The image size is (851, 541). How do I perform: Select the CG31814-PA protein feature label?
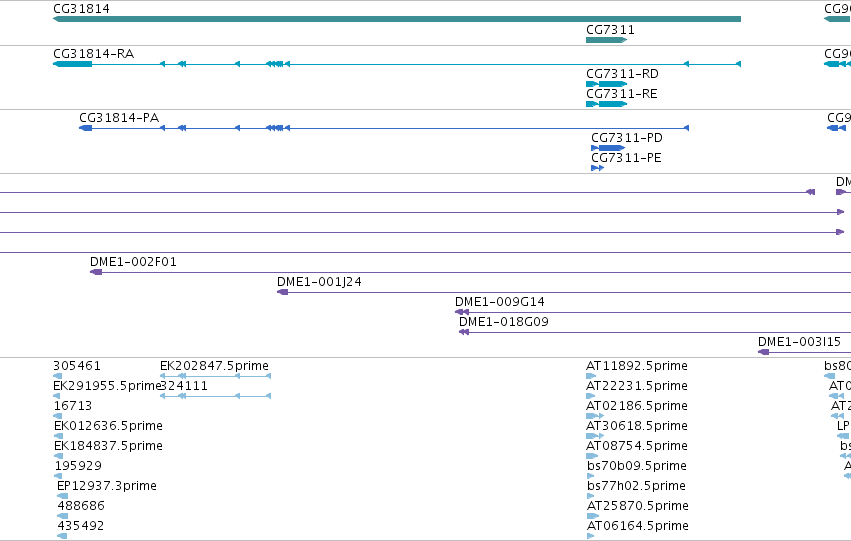(x=119, y=118)
